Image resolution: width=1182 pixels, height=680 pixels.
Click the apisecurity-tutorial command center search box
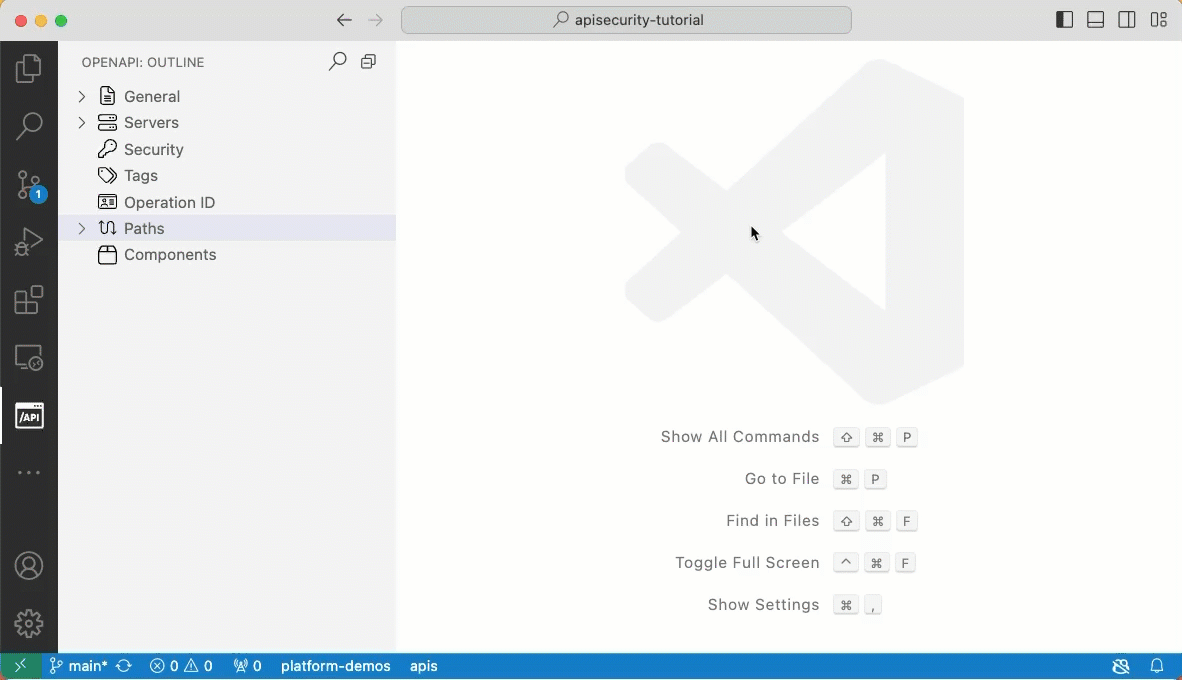[x=626, y=20]
